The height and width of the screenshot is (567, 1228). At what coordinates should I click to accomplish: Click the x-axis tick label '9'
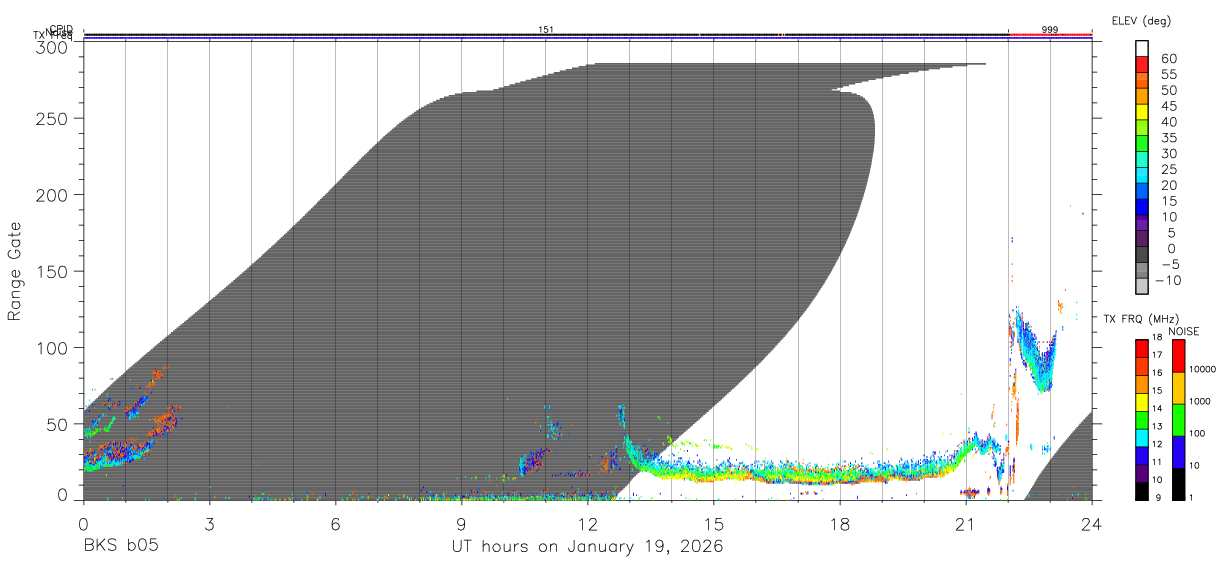461,523
